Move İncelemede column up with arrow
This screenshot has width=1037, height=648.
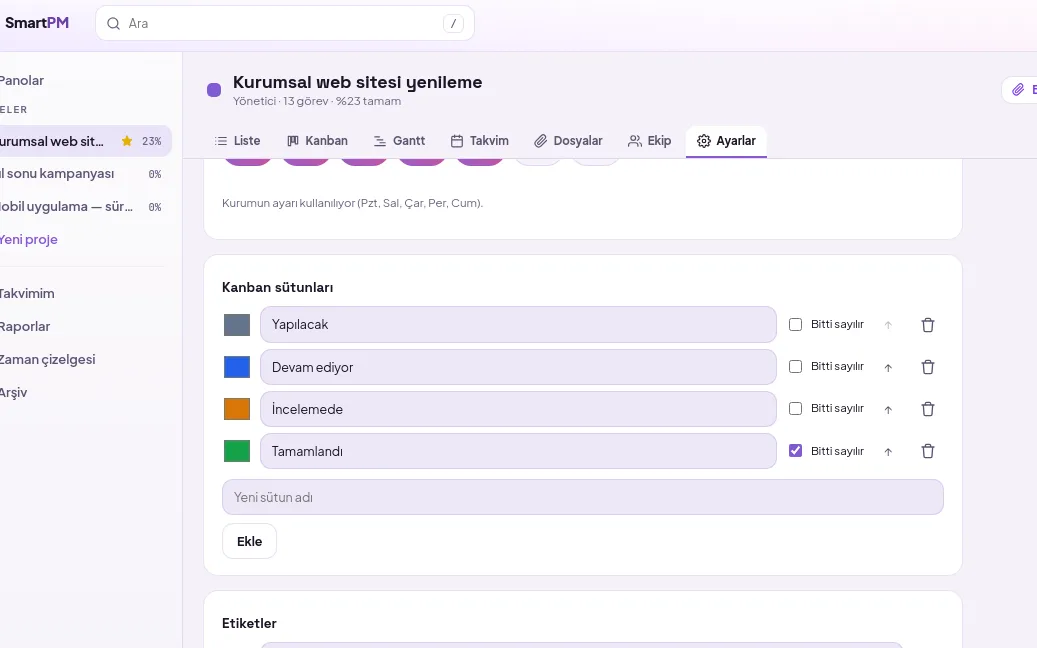tap(888, 409)
